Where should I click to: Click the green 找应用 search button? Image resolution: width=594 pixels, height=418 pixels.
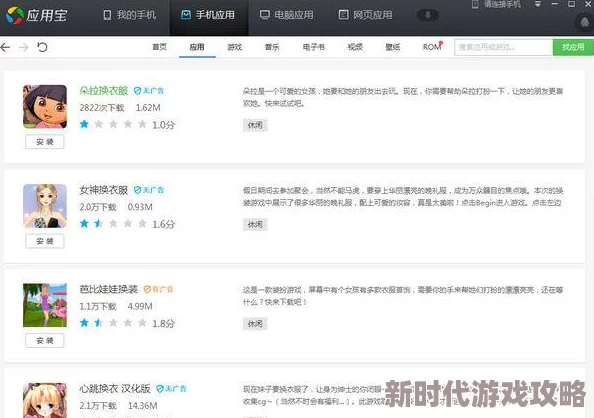pyautogui.click(x=573, y=47)
